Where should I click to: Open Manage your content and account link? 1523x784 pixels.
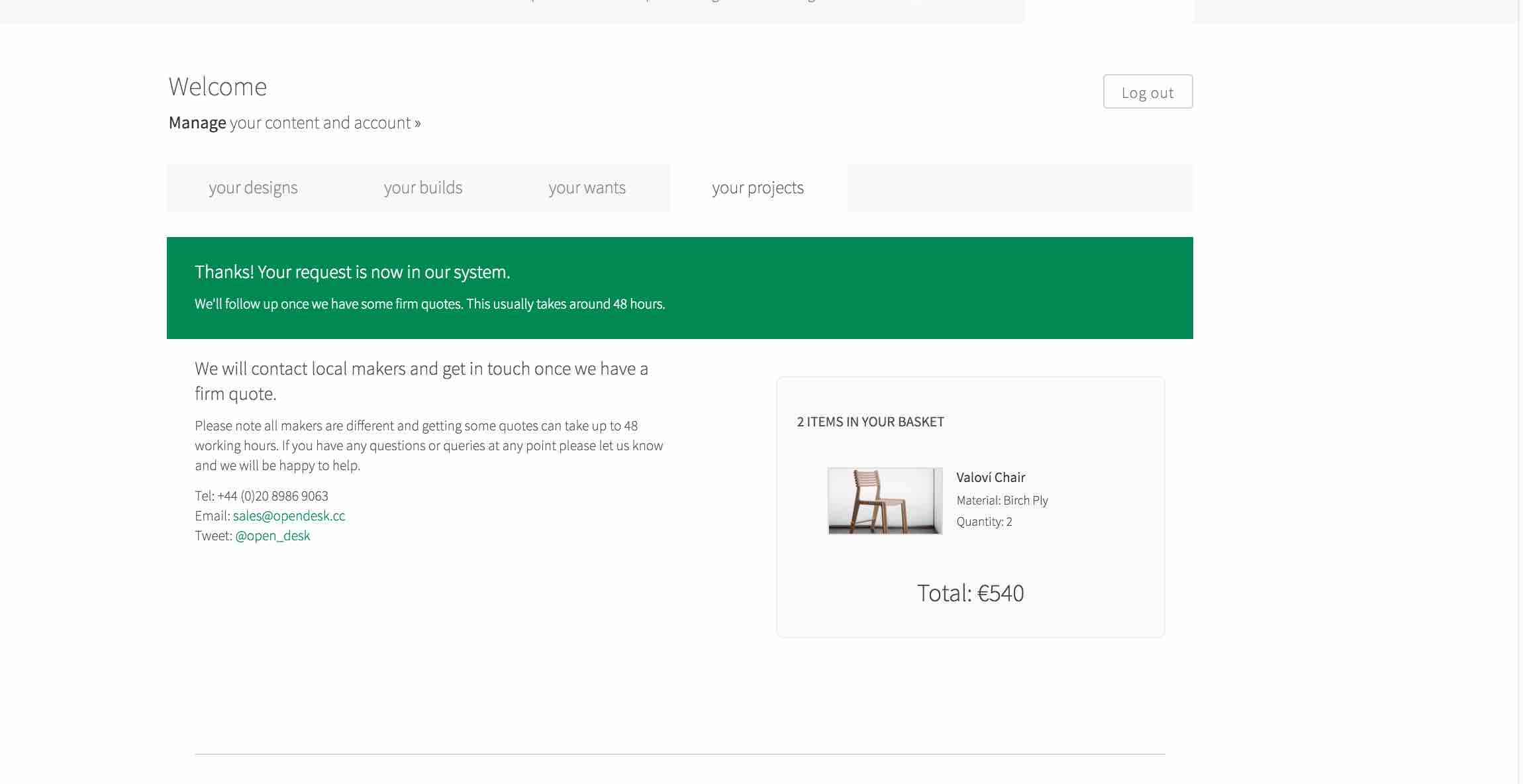(295, 123)
